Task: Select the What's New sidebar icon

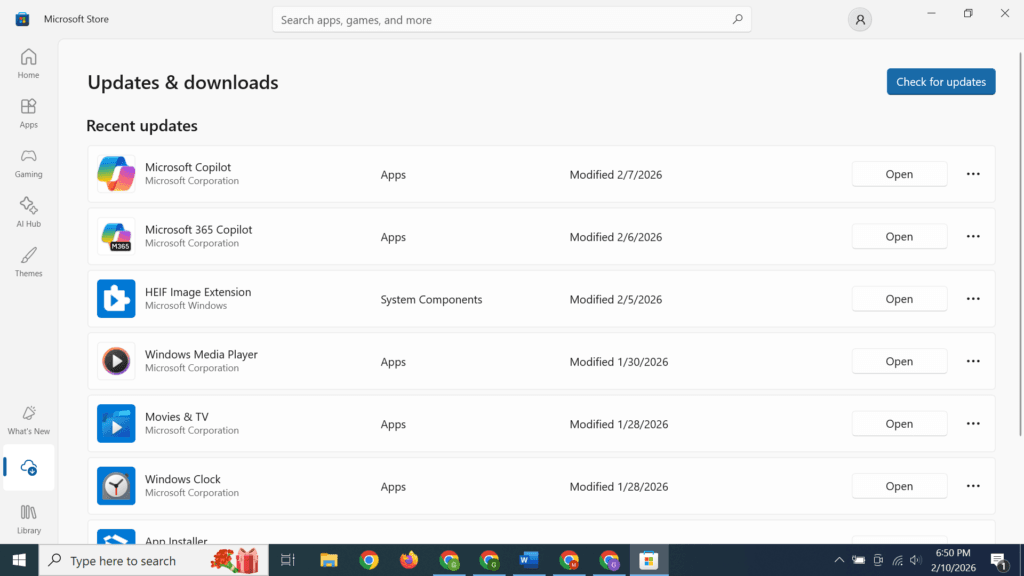Action: pos(27,418)
